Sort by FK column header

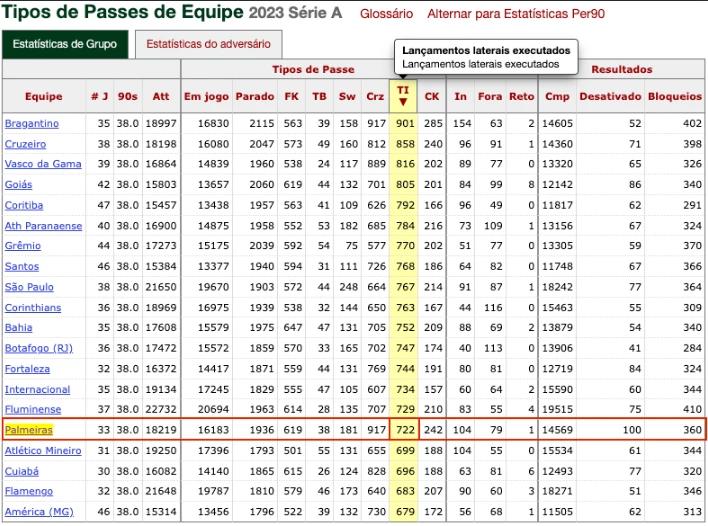[291, 97]
